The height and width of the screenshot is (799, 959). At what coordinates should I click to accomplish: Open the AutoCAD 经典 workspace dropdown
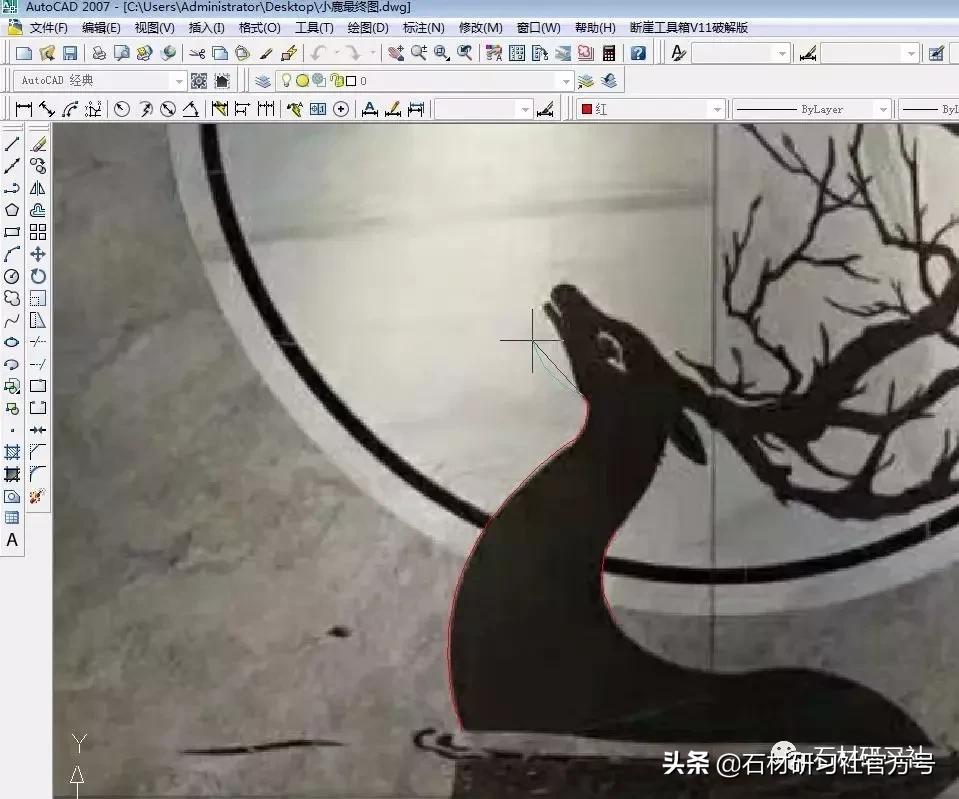(179, 82)
